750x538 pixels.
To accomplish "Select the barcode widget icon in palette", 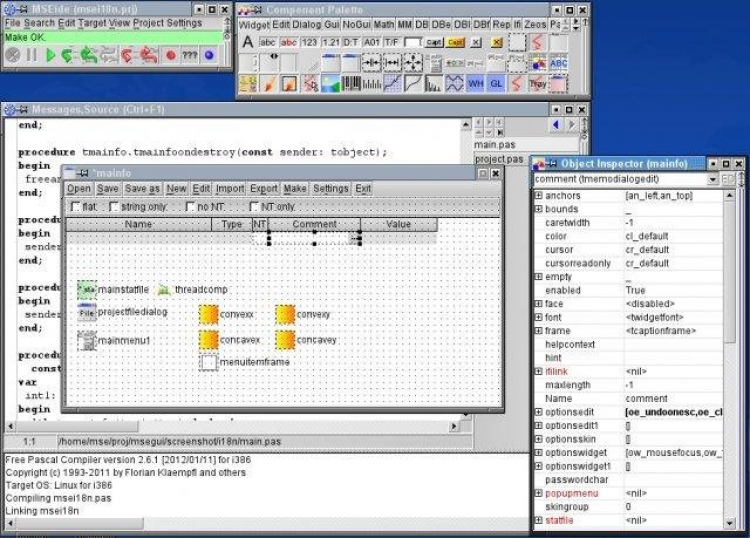I will [351, 83].
